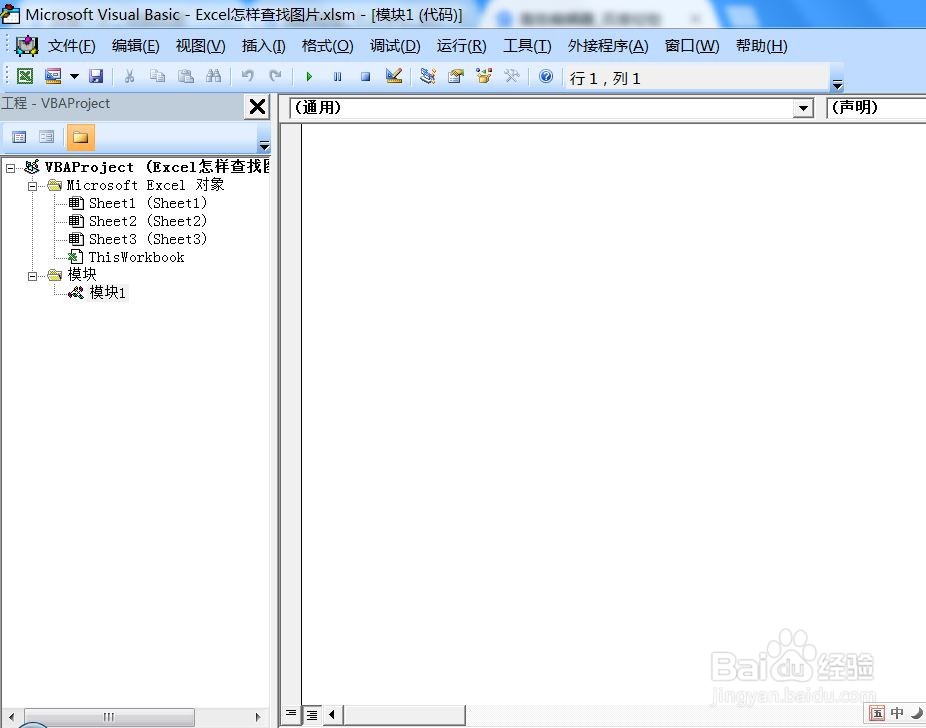Screen dimensions: 926x728
Task: Click project panel scroll left arrow
Action: (x=11, y=717)
